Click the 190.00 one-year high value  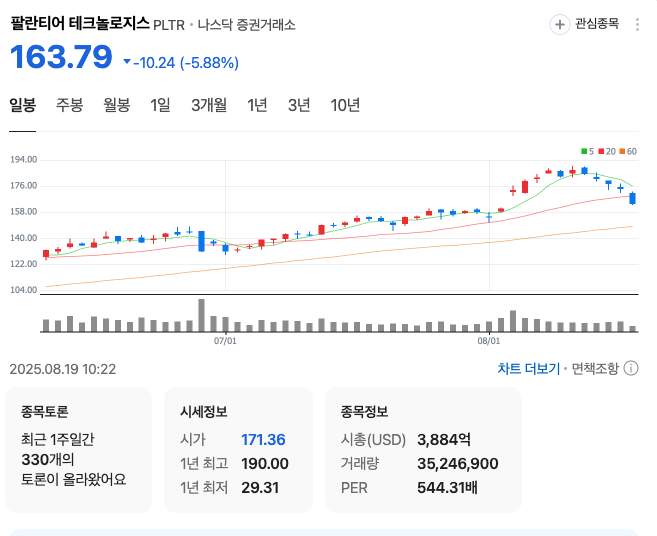tap(265, 464)
